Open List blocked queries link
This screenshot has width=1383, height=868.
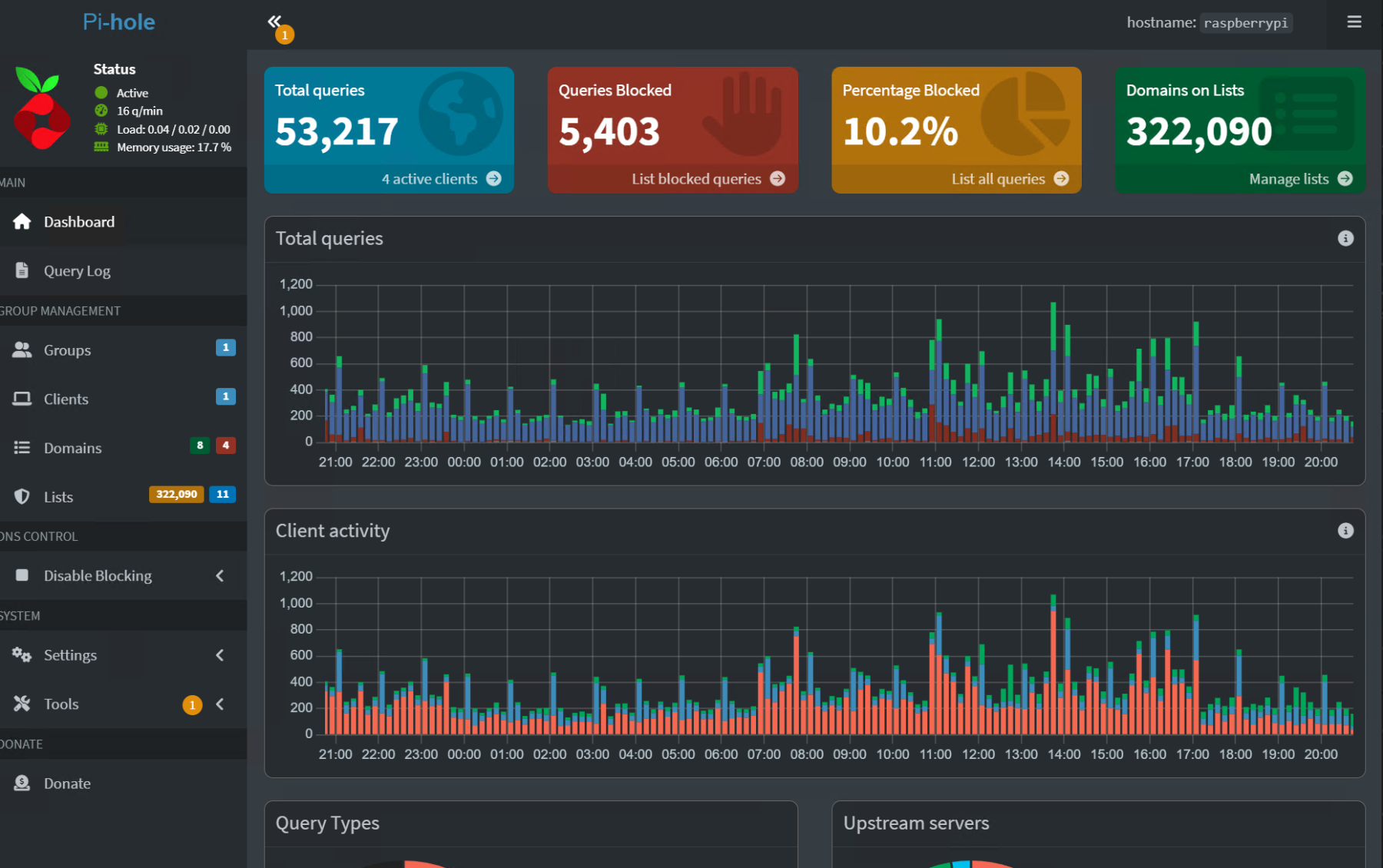(x=696, y=179)
